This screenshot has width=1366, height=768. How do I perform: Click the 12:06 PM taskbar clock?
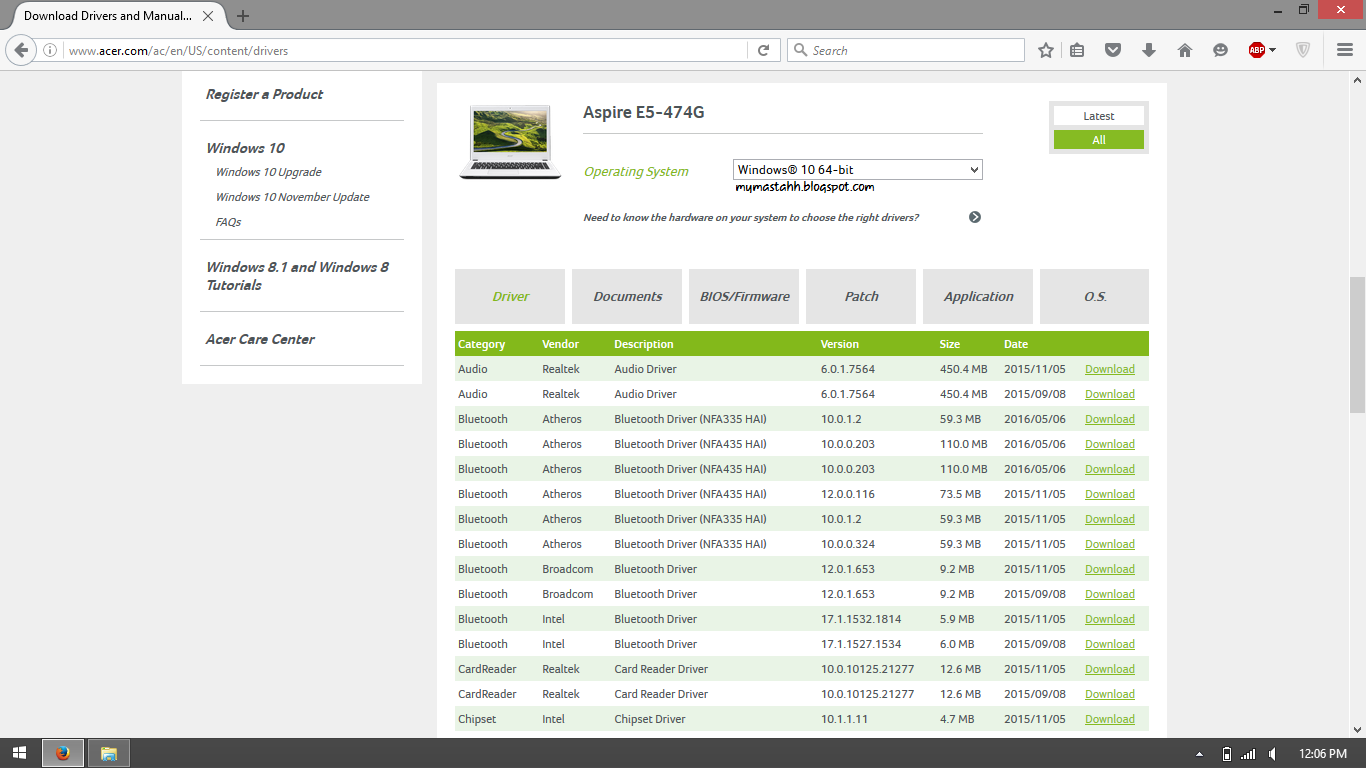tap(1323, 754)
